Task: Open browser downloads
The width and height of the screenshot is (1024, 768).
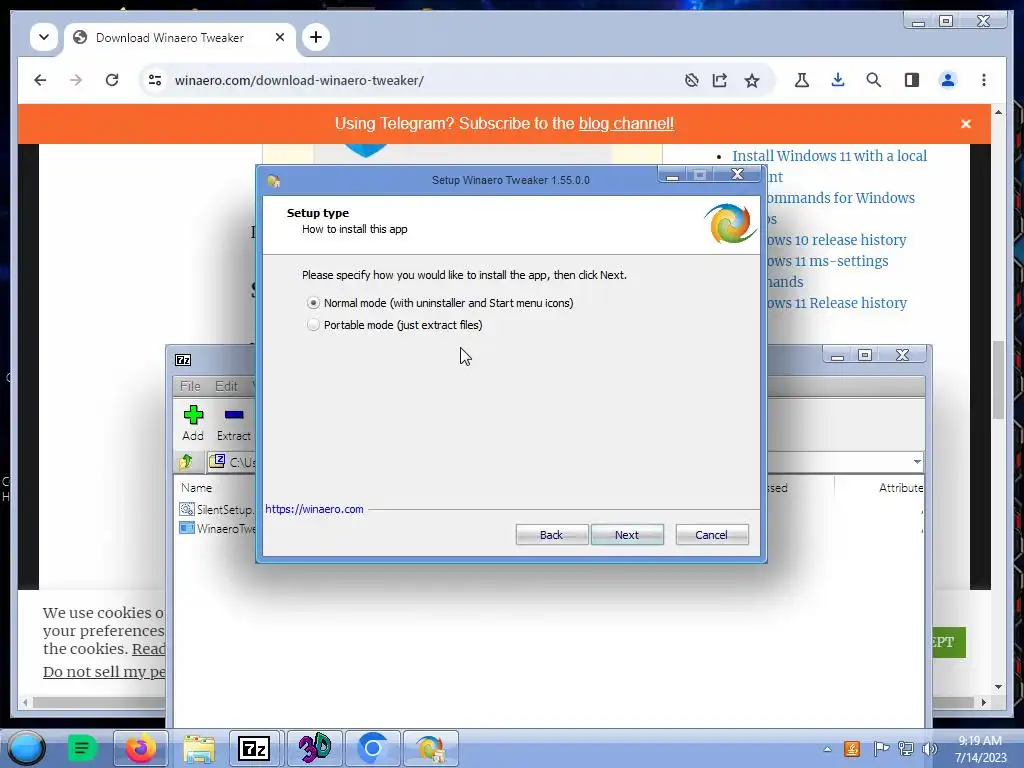Action: (x=838, y=80)
